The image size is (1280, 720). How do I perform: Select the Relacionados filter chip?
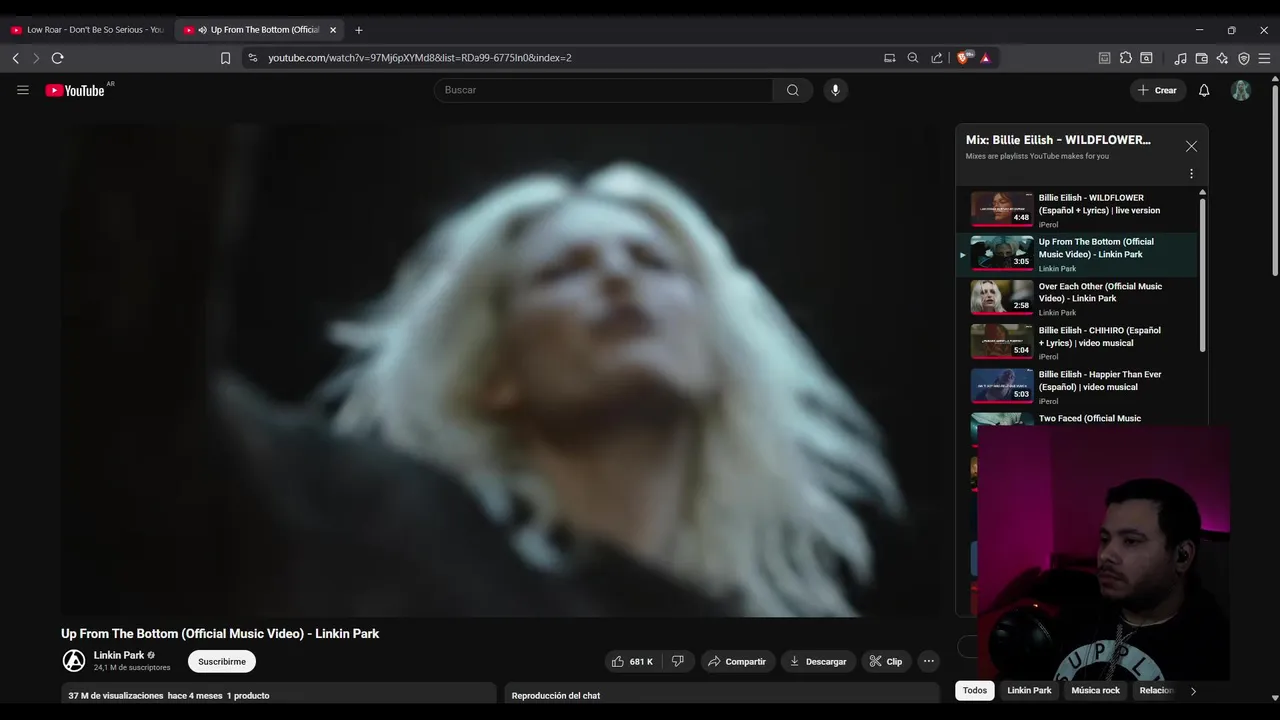tap(1156, 690)
